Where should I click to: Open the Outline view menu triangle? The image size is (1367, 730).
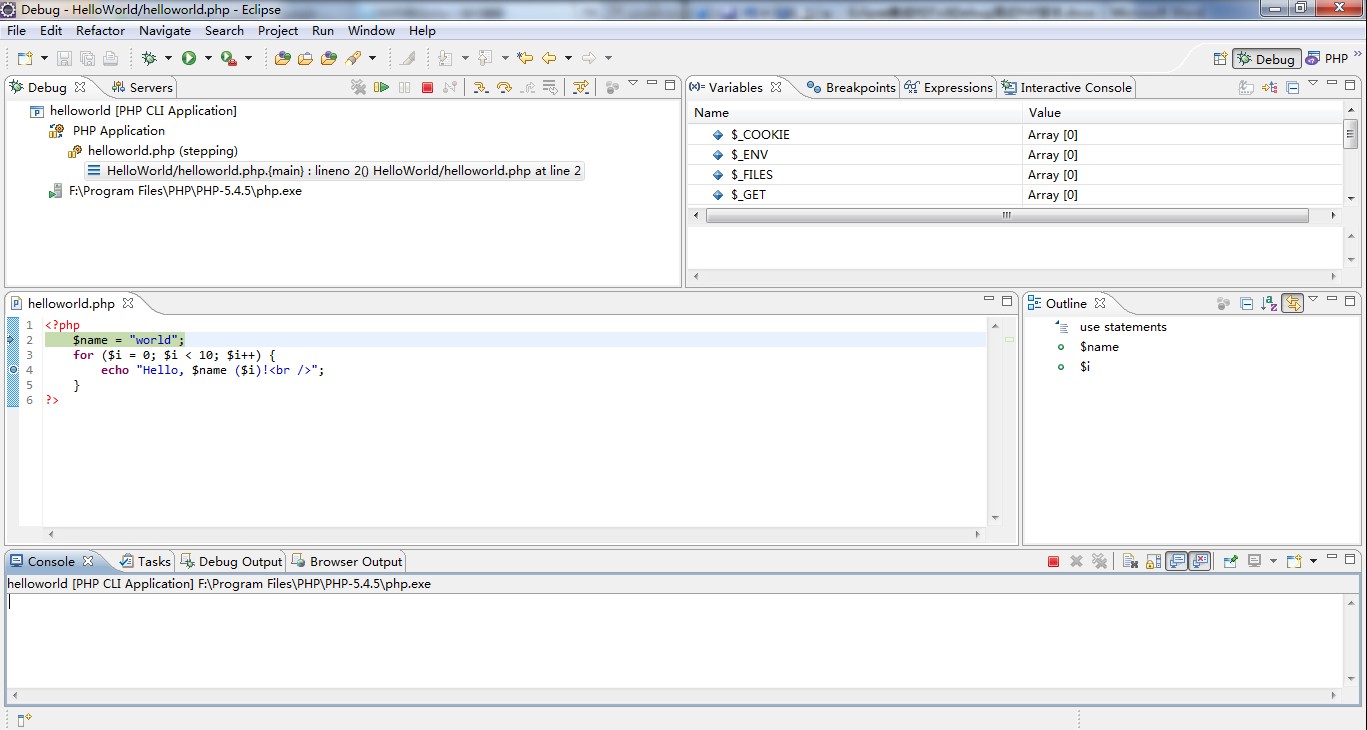pos(1314,300)
